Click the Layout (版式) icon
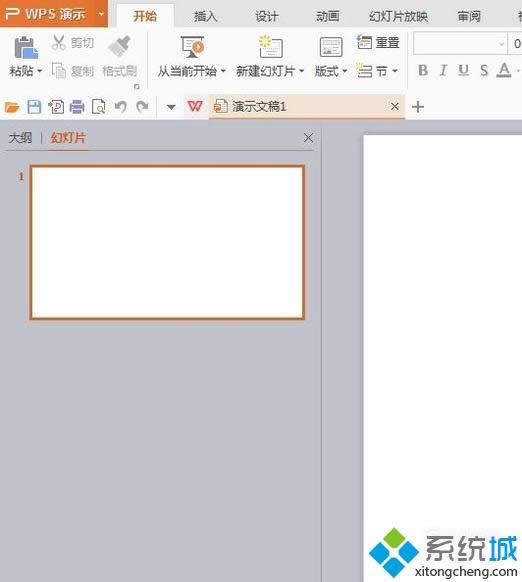522x582 pixels. pyautogui.click(x=331, y=47)
